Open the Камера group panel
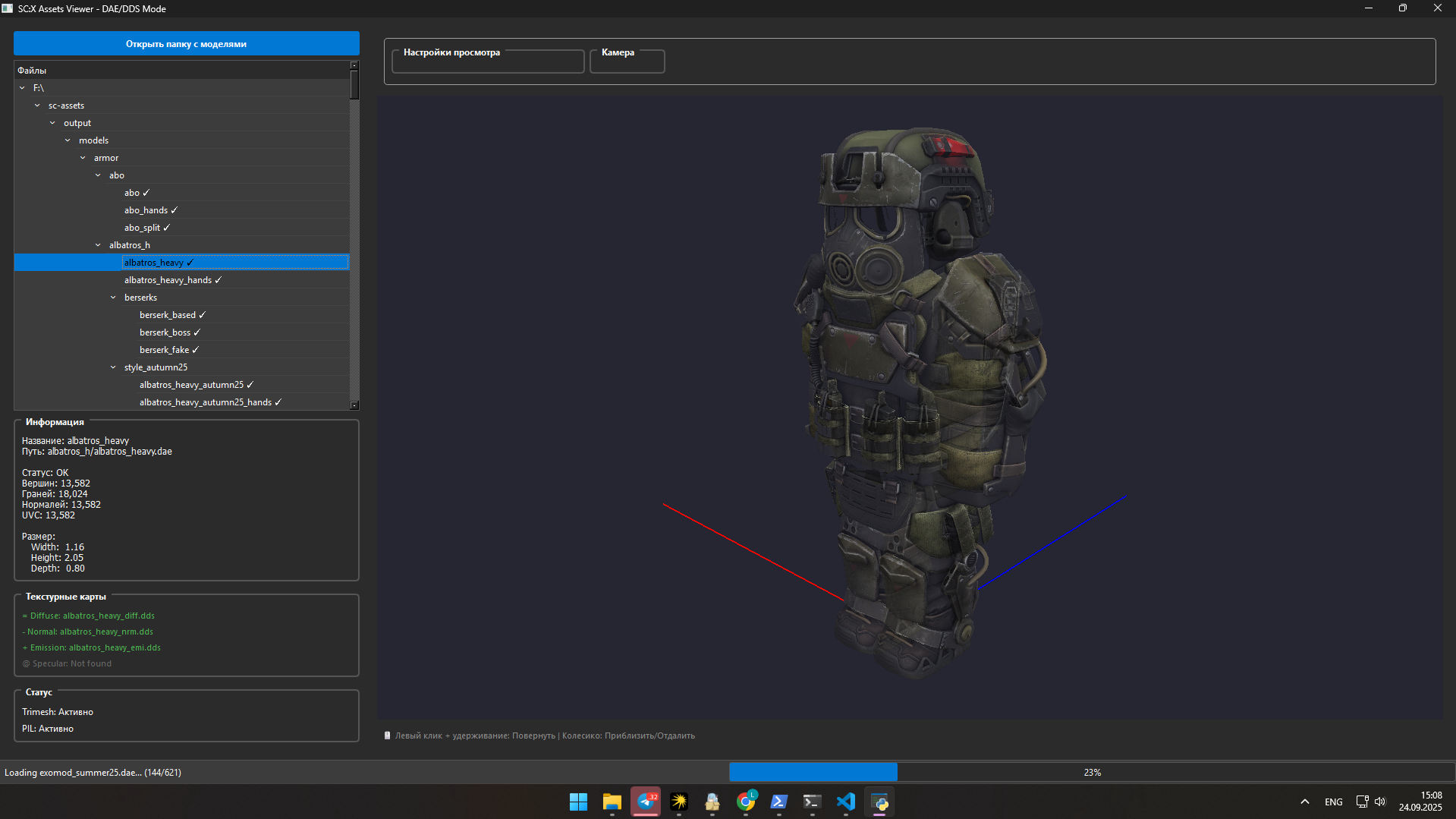The image size is (1456, 819). (x=618, y=52)
